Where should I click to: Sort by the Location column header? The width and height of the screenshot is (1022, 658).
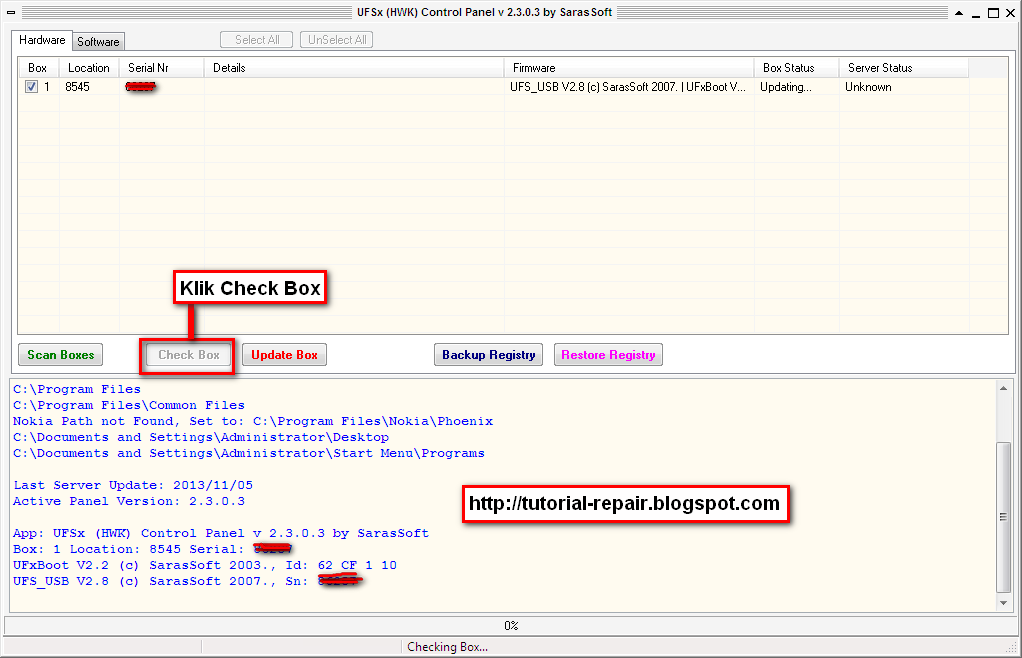pyautogui.click(x=89, y=68)
